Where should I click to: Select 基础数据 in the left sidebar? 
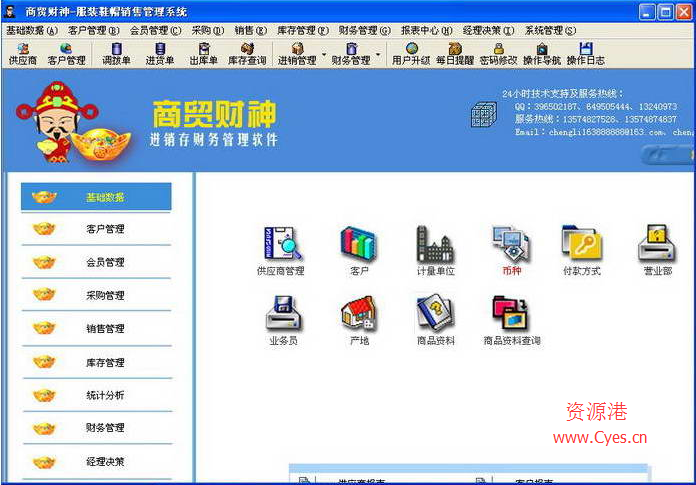coord(96,197)
